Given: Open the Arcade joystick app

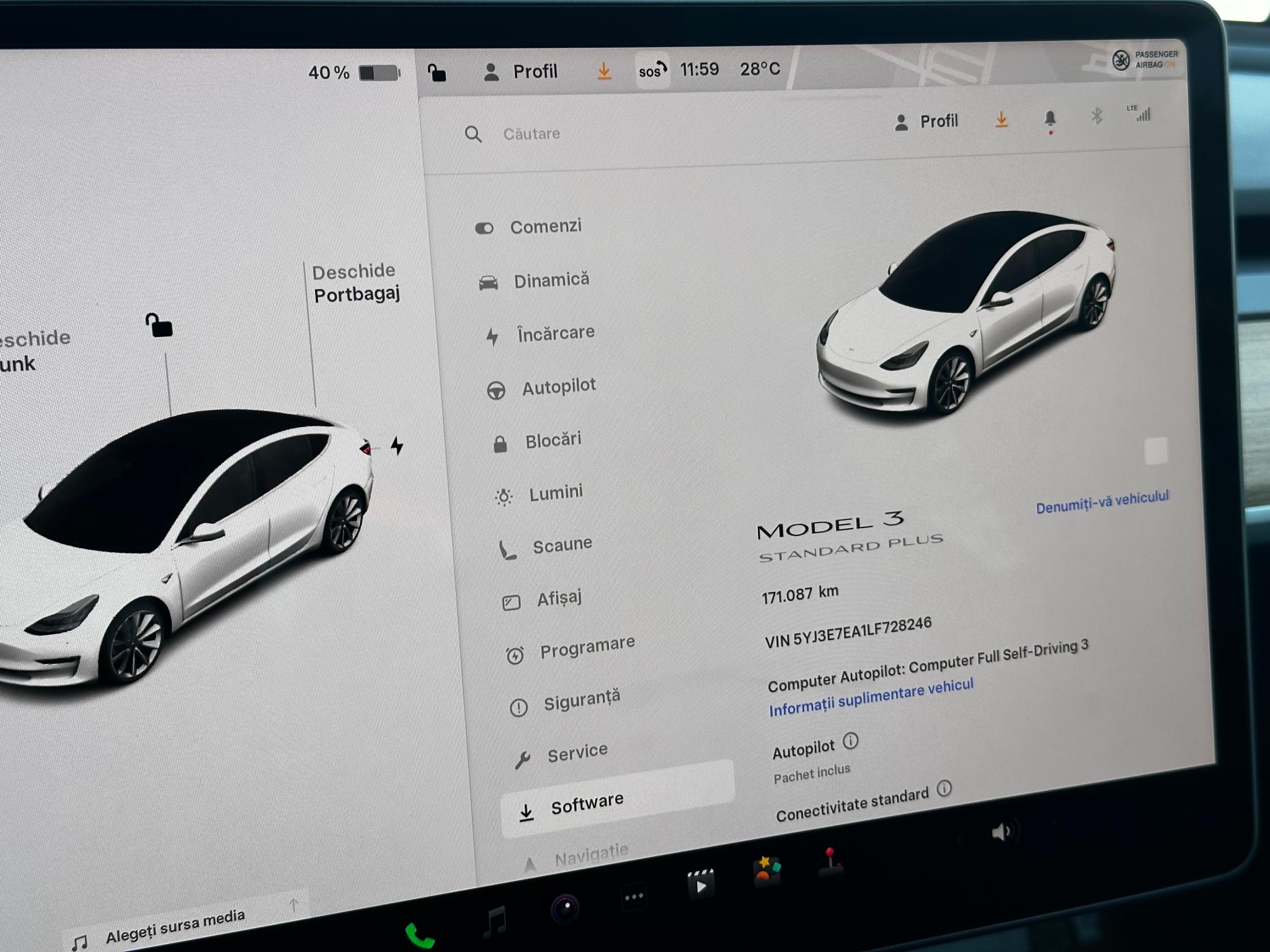Looking at the screenshot, I should (x=830, y=862).
